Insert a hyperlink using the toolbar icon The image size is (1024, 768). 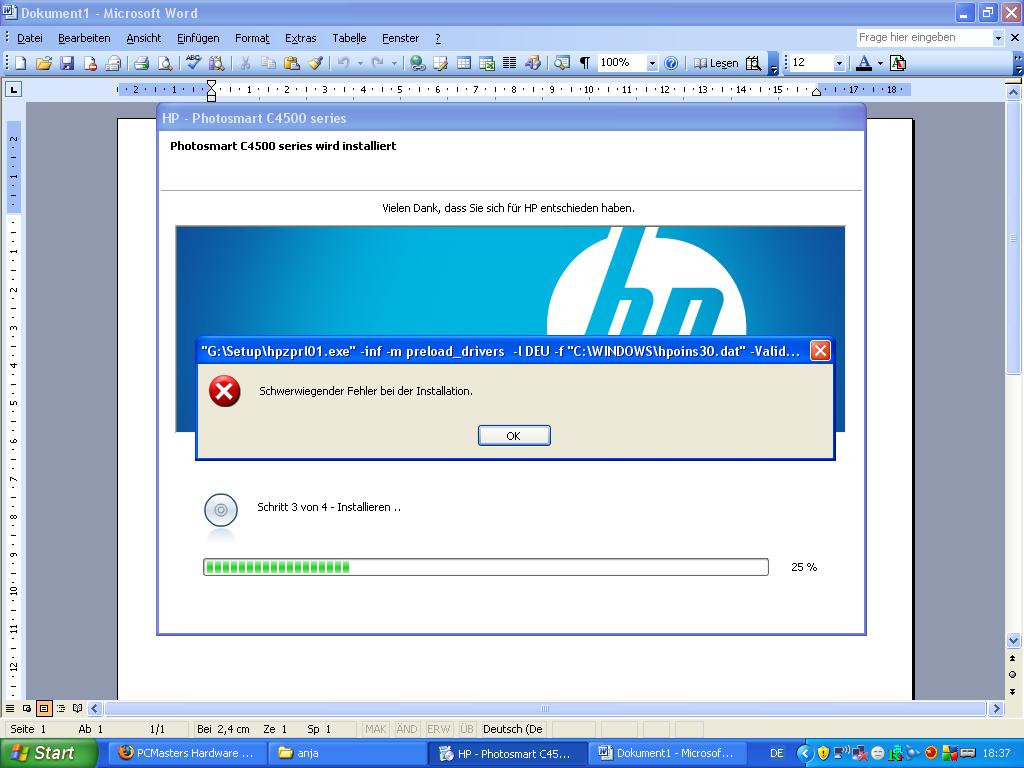coord(417,63)
